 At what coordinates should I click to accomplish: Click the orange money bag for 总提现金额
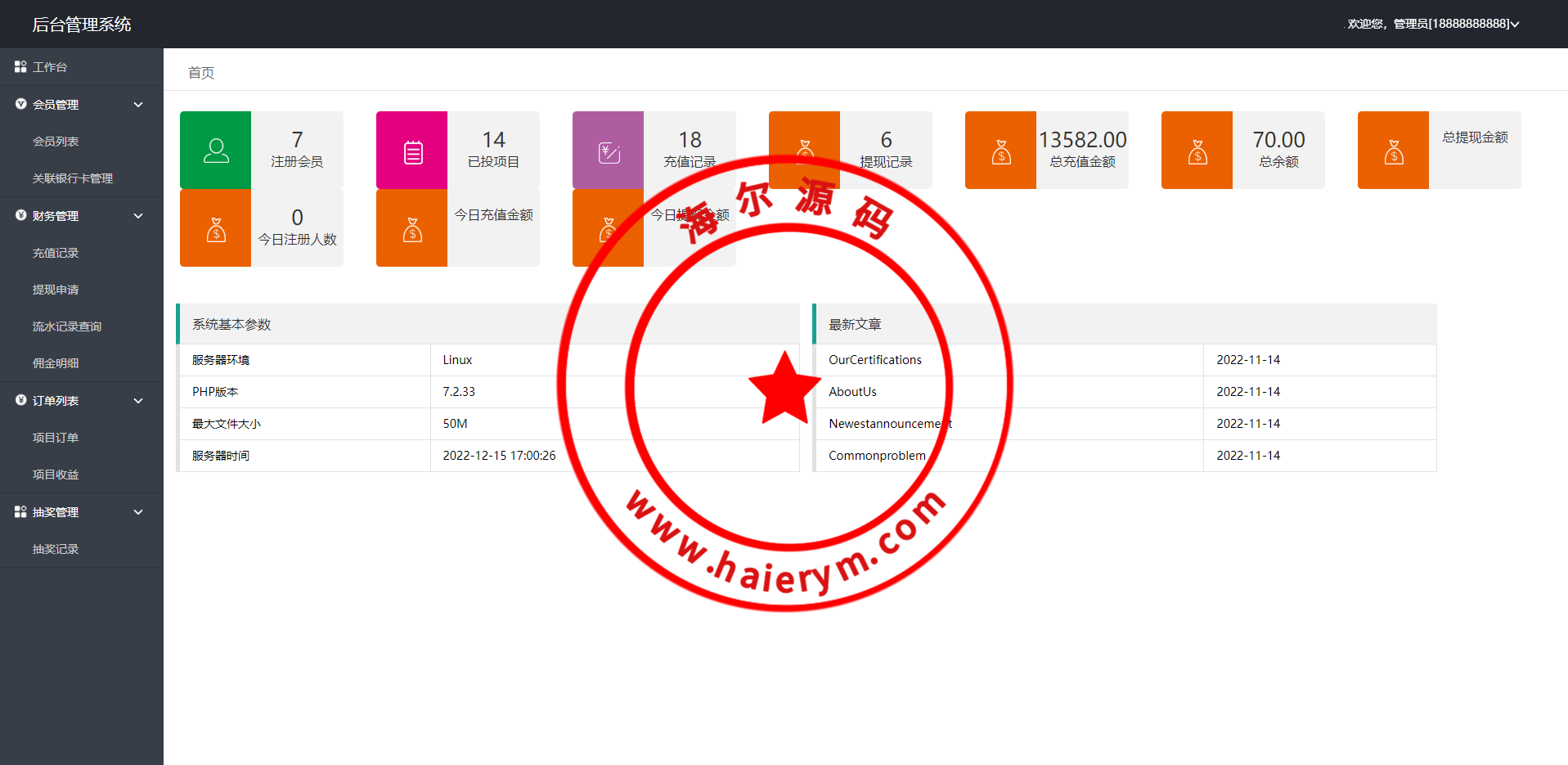point(1394,151)
